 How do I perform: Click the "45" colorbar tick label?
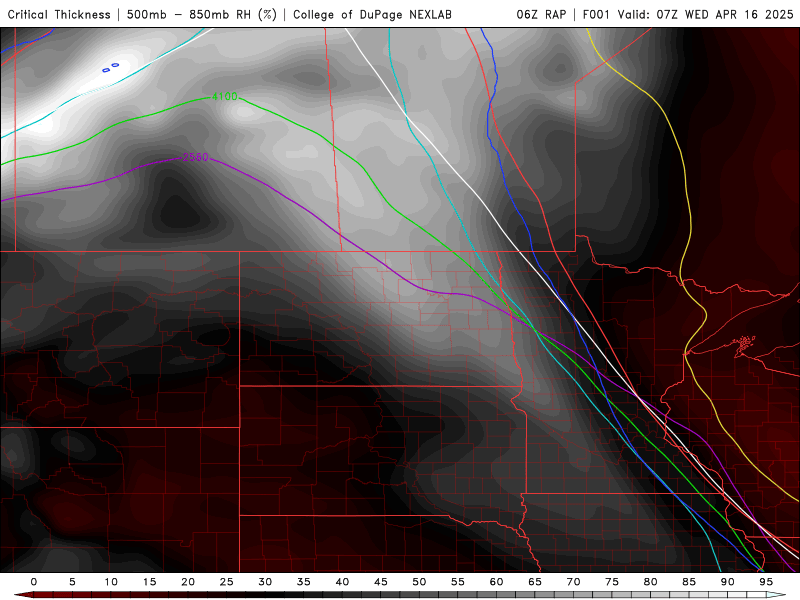[381, 582]
